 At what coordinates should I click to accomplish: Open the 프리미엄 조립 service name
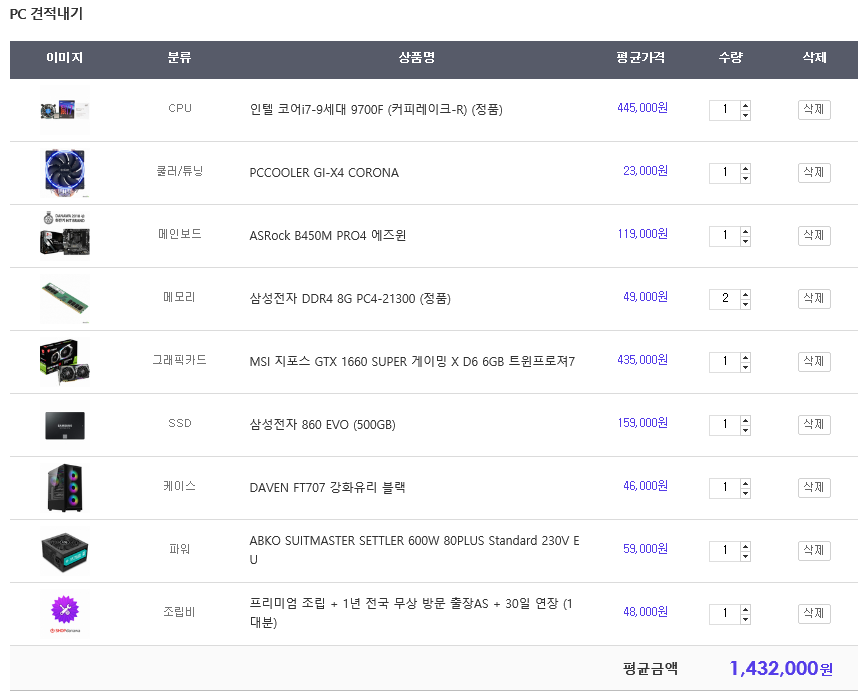point(411,613)
